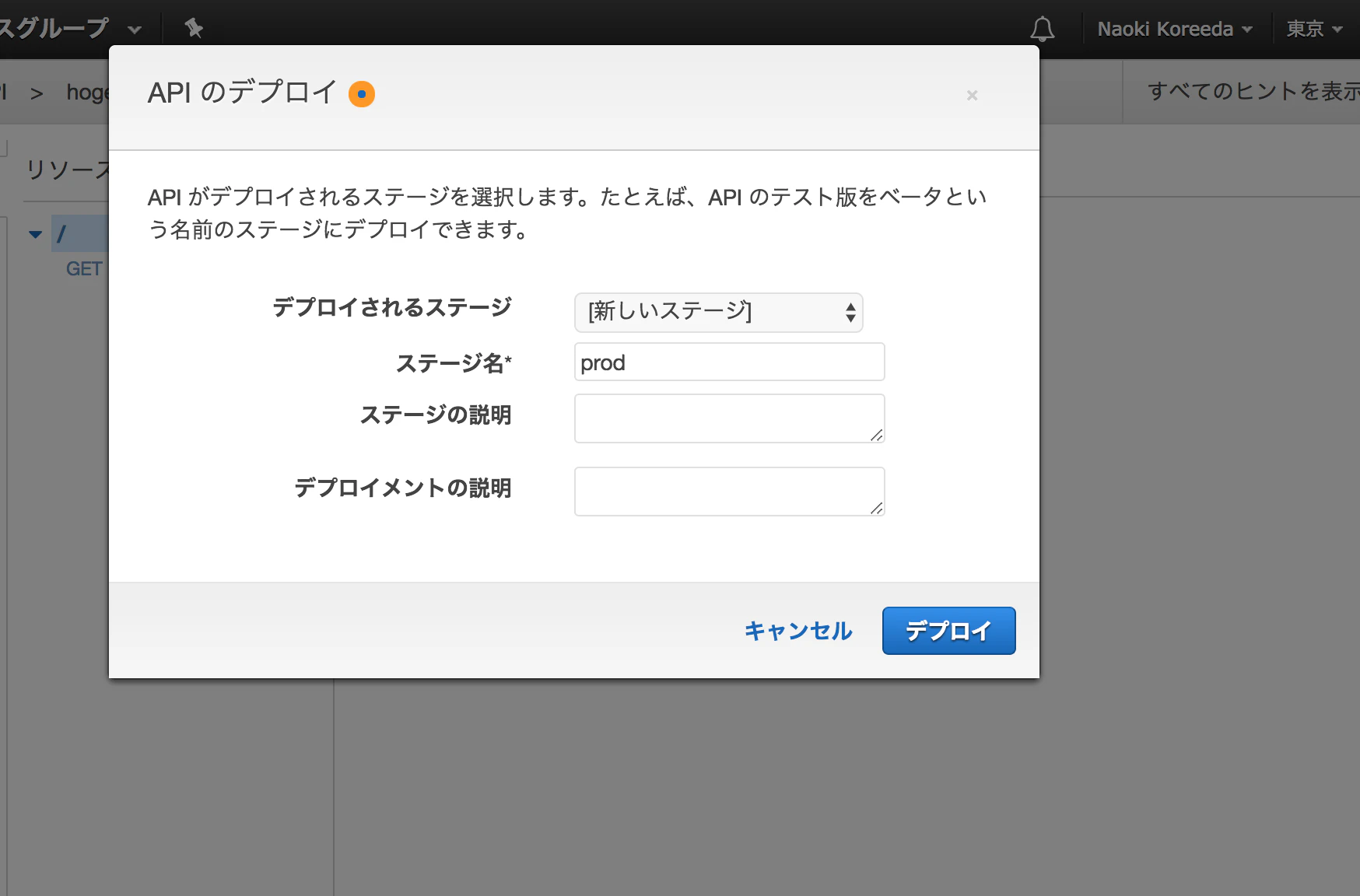The width and height of the screenshot is (1360, 896).
Task: Click the デプロイメントの説明 text area
Action: [x=729, y=492]
